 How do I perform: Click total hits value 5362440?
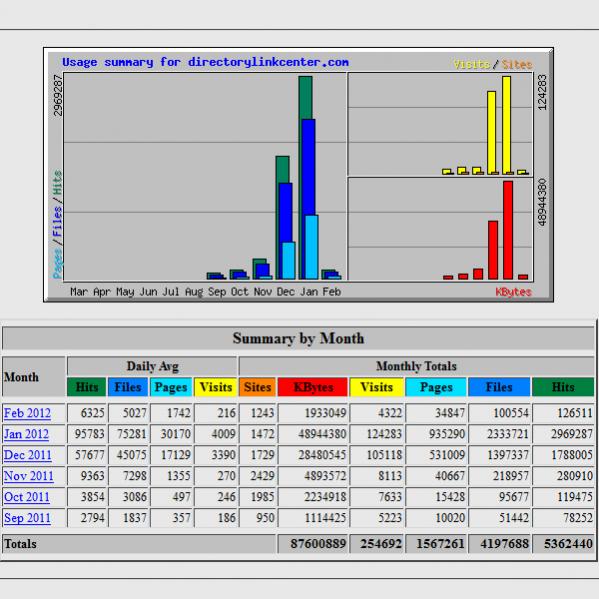point(568,544)
